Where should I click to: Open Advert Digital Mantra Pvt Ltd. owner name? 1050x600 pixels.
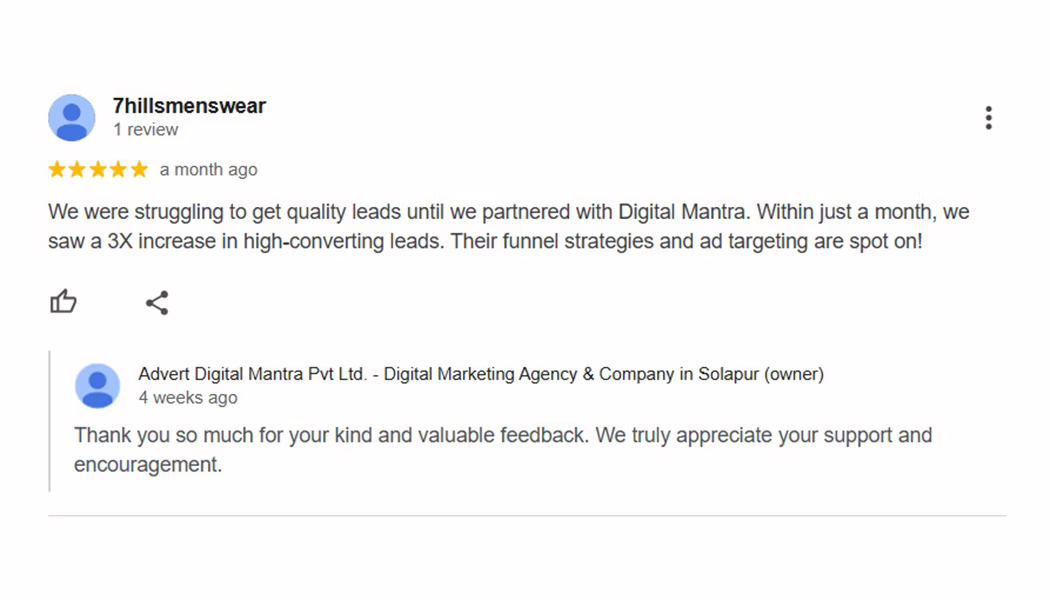(252, 374)
